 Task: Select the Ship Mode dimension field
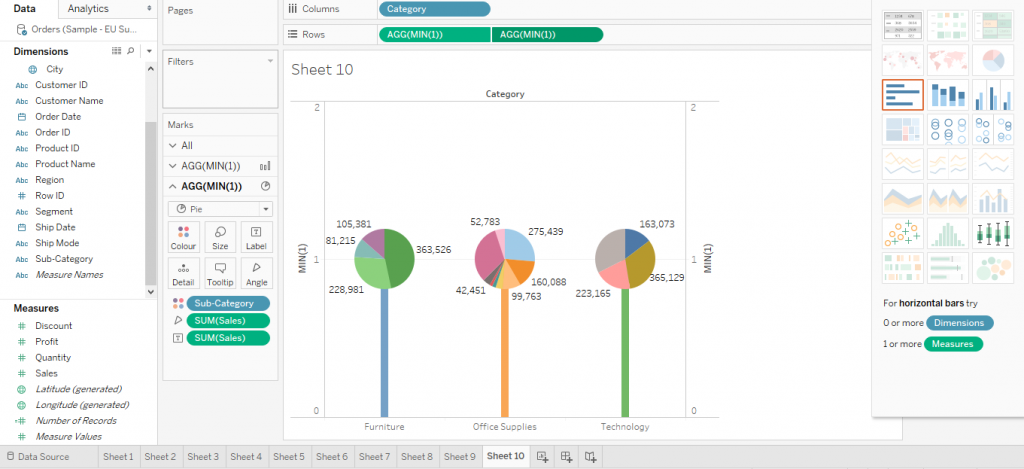(57, 243)
